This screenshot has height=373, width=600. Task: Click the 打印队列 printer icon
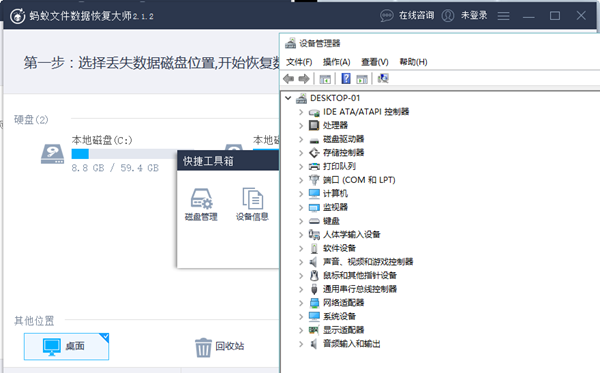pos(314,166)
